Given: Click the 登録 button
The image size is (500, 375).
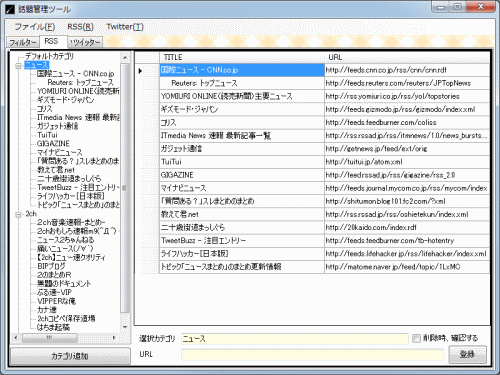Looking at the screenshot, I should [x=467, y=354].
